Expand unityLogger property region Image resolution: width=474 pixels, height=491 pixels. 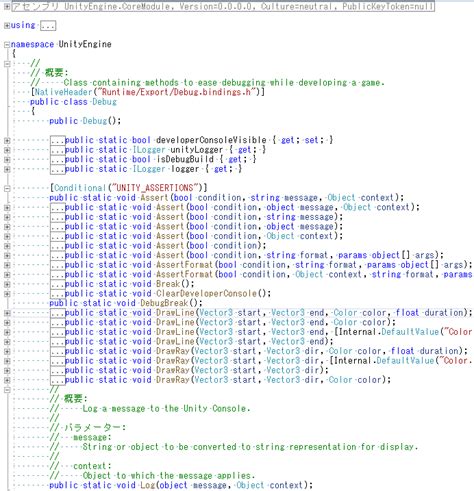pyautogui.click(x=7, y=150)
